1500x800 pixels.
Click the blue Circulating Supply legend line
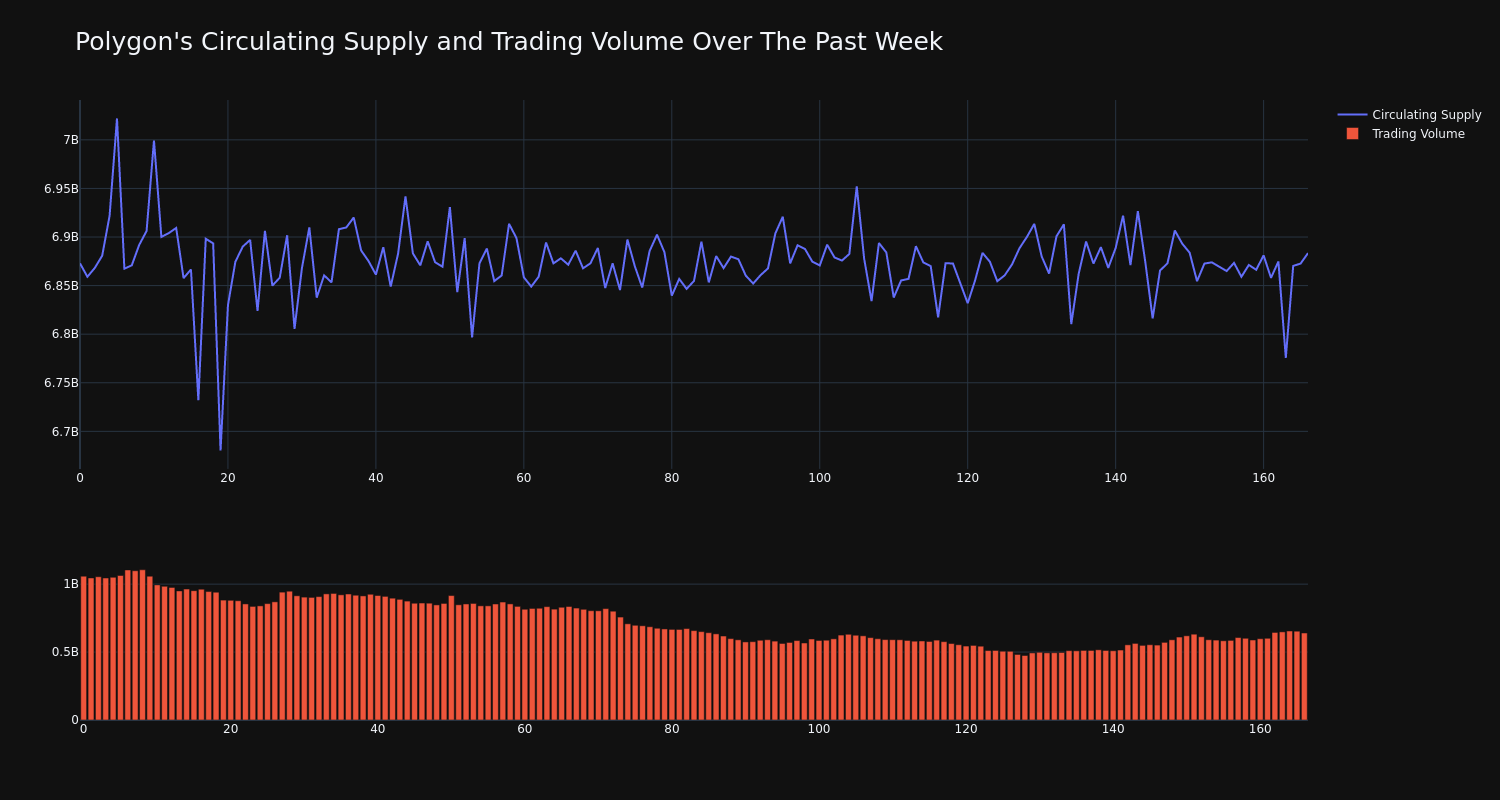[1352, 115]
